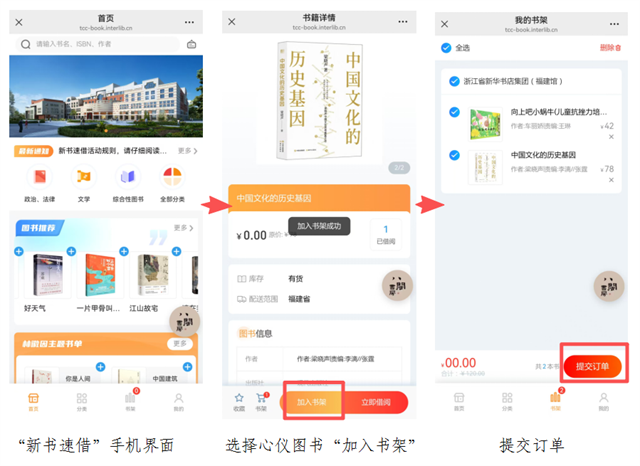Viewport: 640px width, 466px height.
Task: Open the 综合性图书 category icon
Action: pyautogui.click(x=127, y=177)
